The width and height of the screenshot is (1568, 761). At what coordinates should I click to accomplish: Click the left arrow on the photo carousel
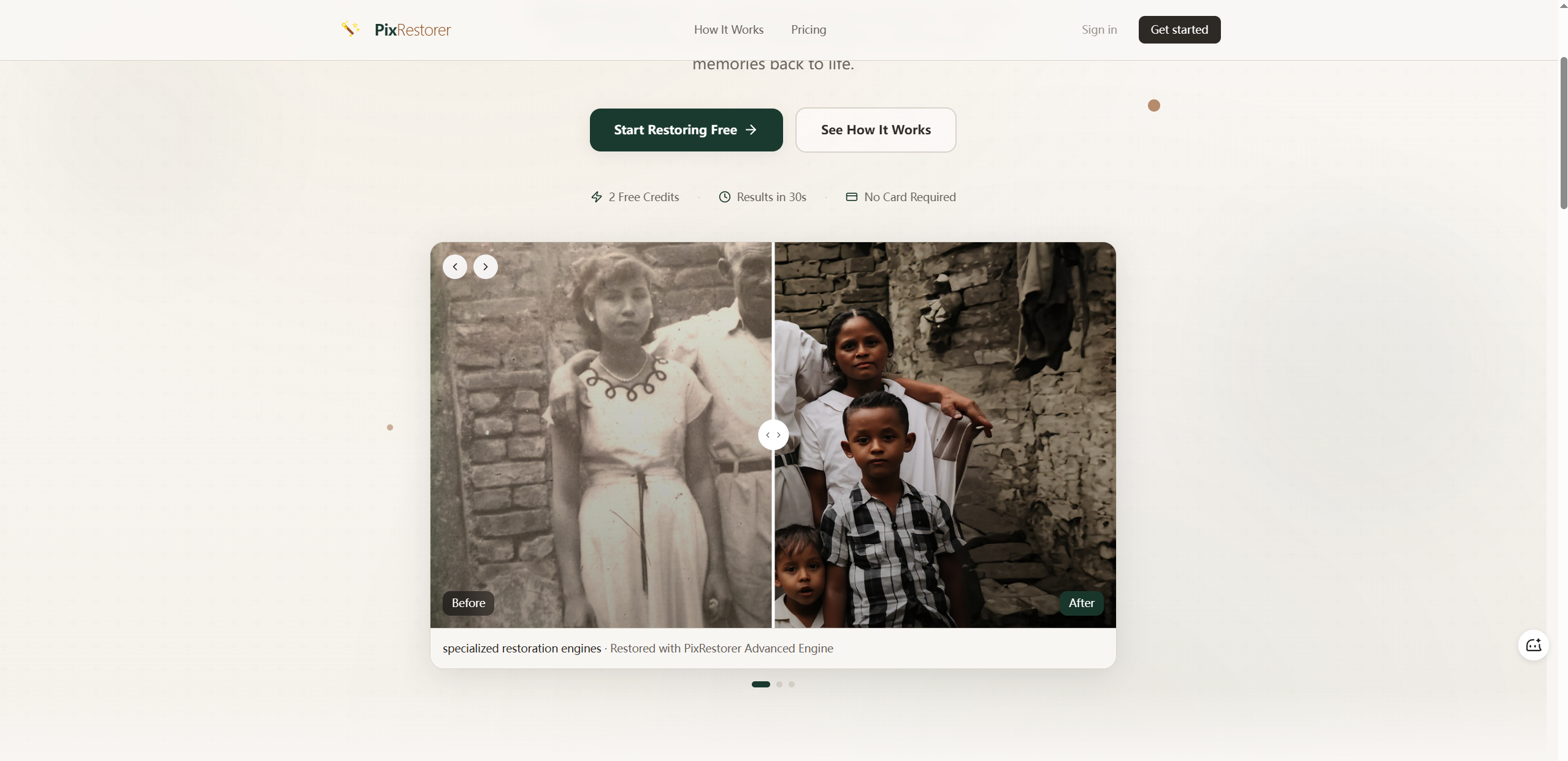click(454, 267)
